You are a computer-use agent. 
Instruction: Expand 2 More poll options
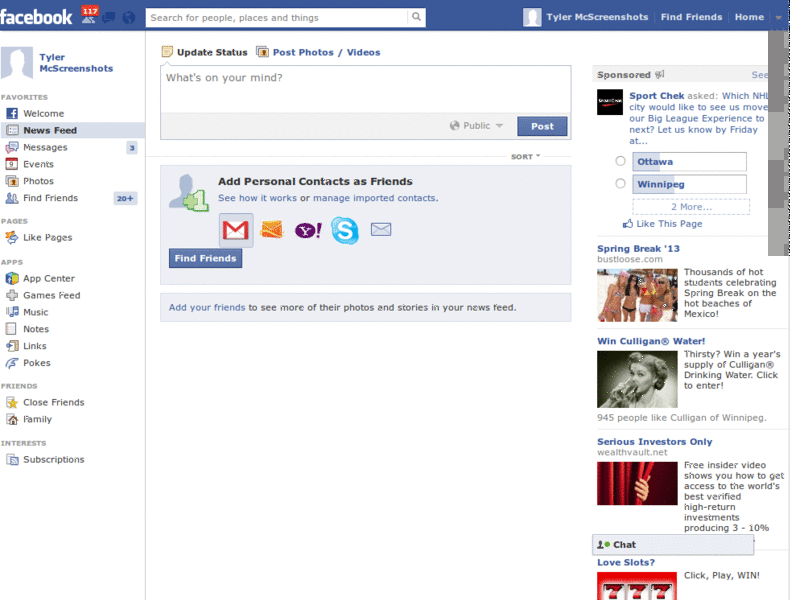click(x=691, y=207)
